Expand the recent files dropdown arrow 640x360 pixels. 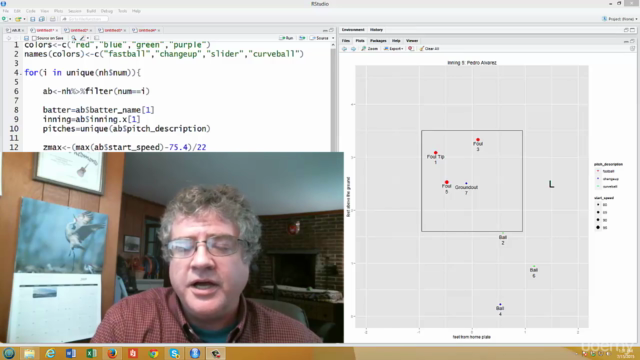pyautogui.click(x=24, y=19)
